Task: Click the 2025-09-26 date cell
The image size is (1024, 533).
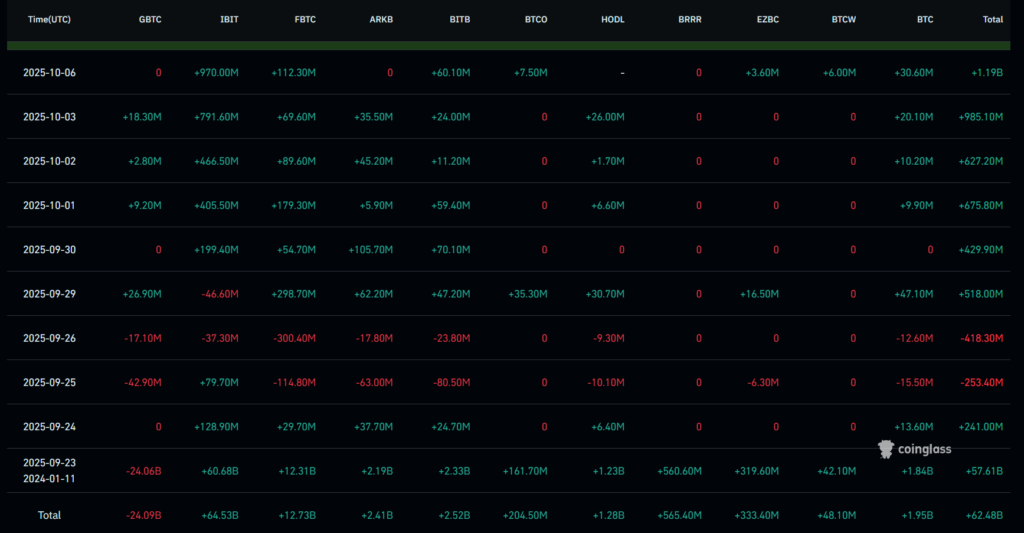Action: [x=49, y=338]
